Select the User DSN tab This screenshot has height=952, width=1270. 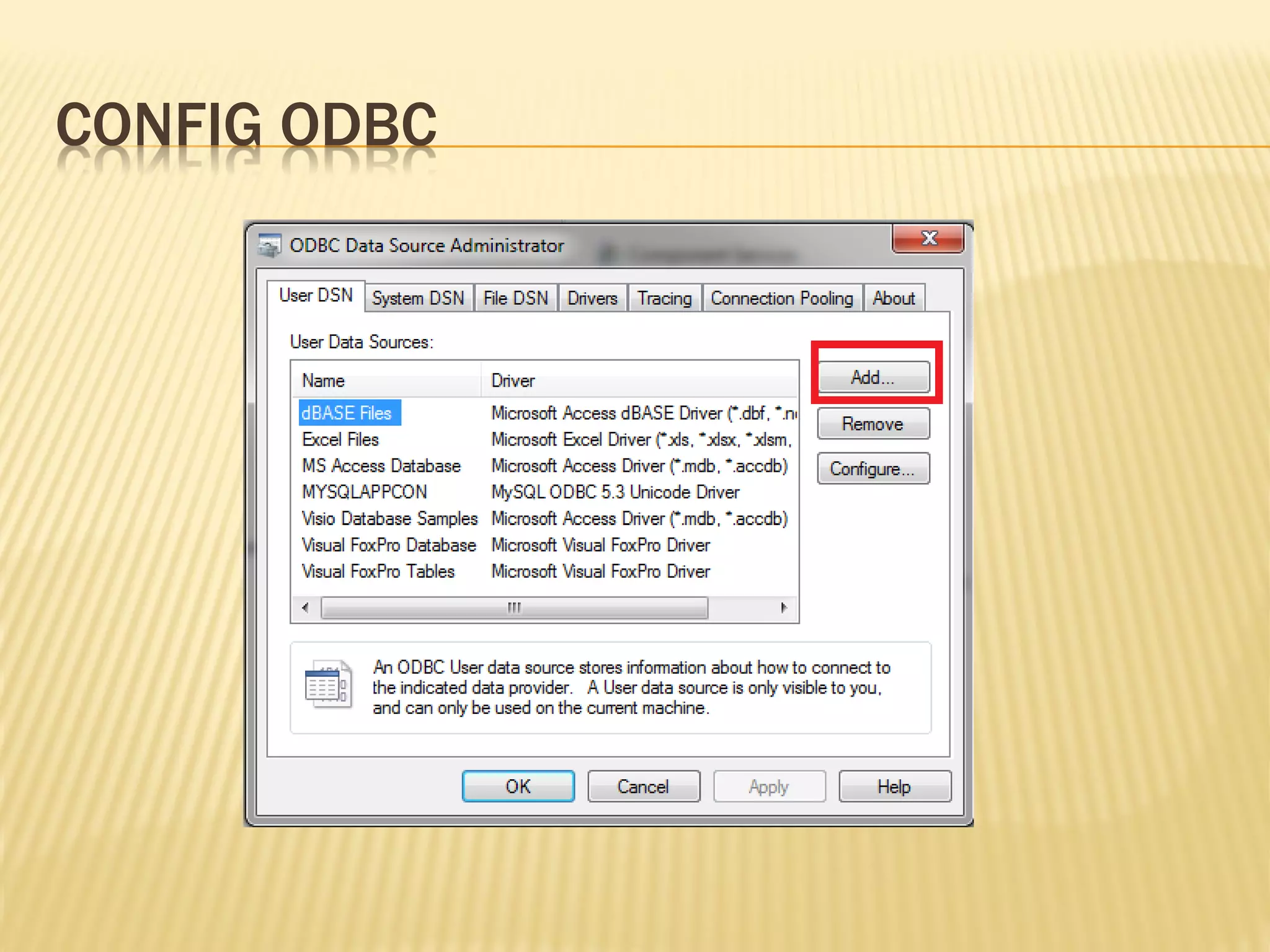[316, 295]
